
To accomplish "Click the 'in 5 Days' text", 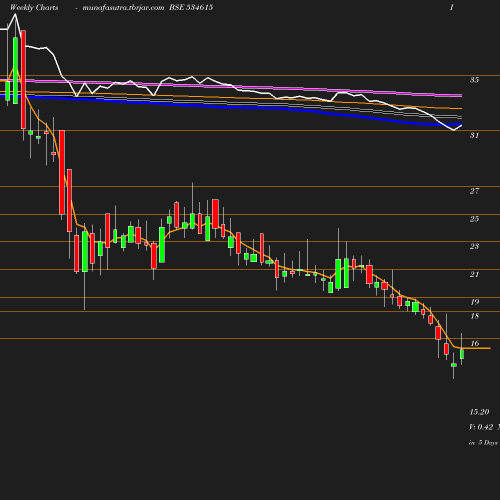I will 483,443.
